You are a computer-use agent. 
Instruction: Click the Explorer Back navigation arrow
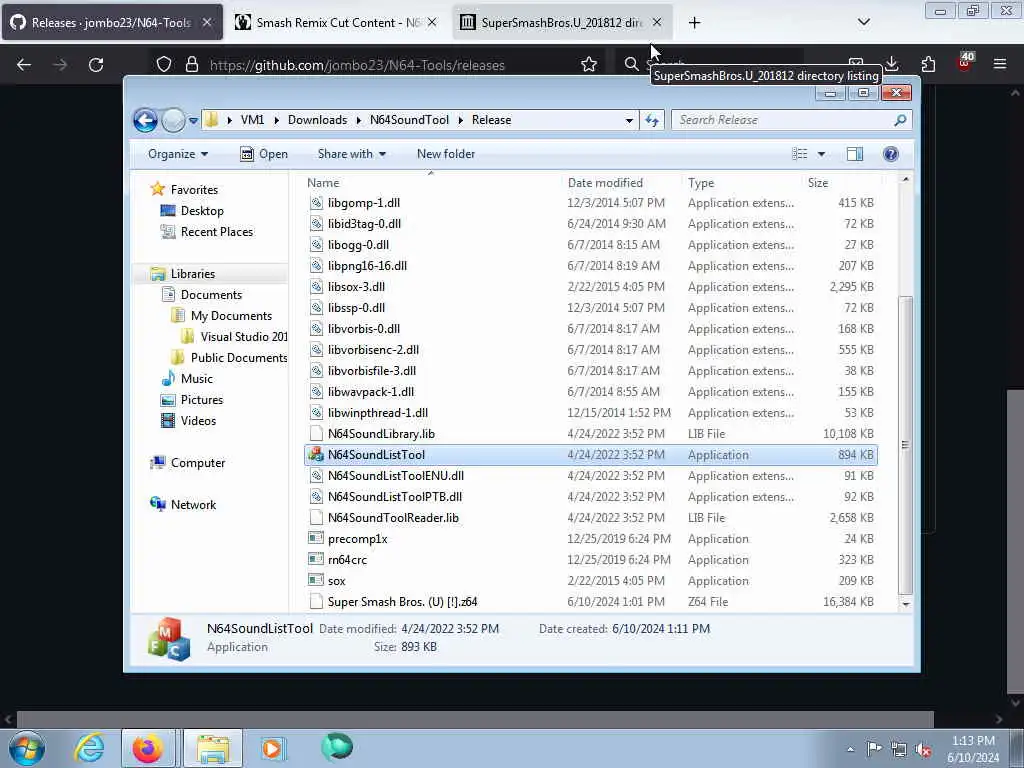[x=145, y=120]
